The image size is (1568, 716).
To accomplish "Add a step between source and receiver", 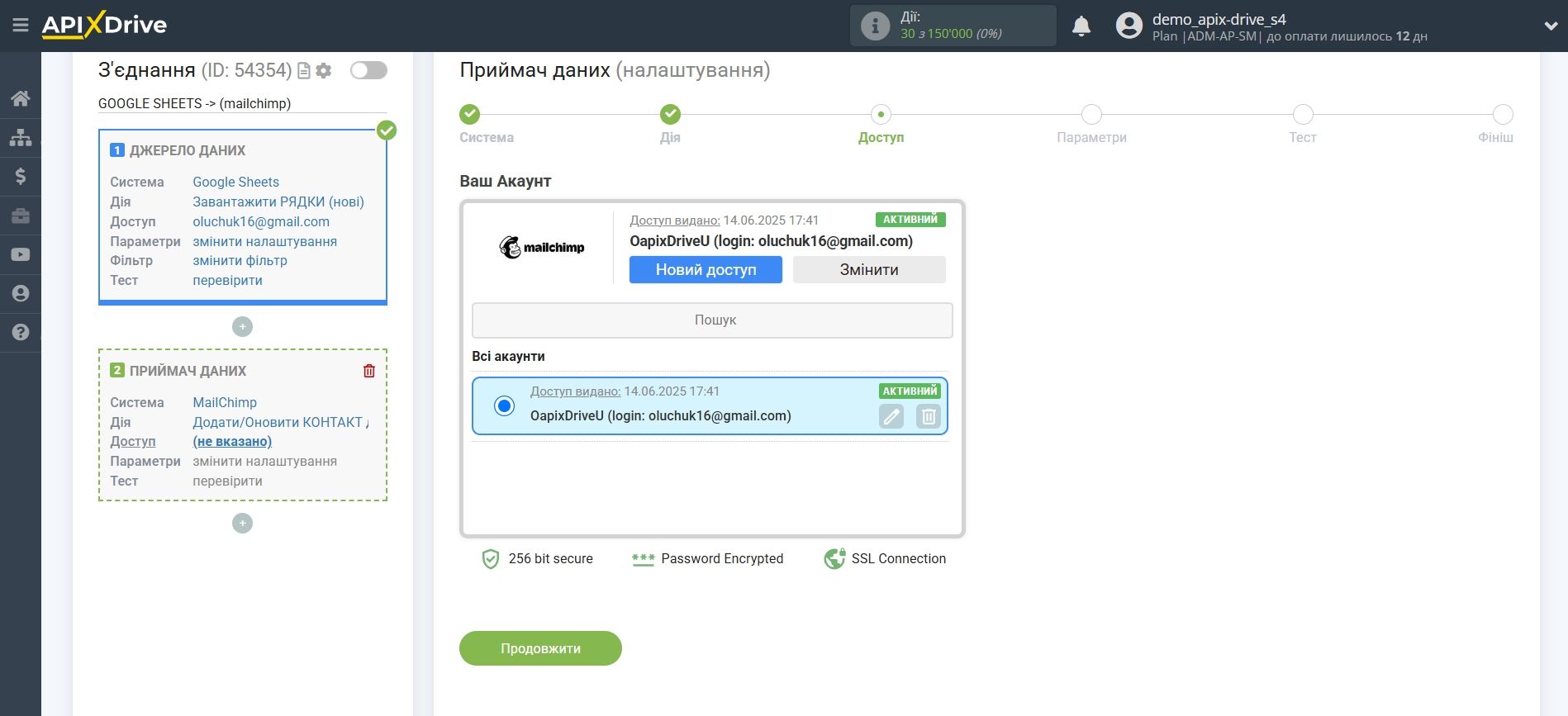I will (242, 327).
